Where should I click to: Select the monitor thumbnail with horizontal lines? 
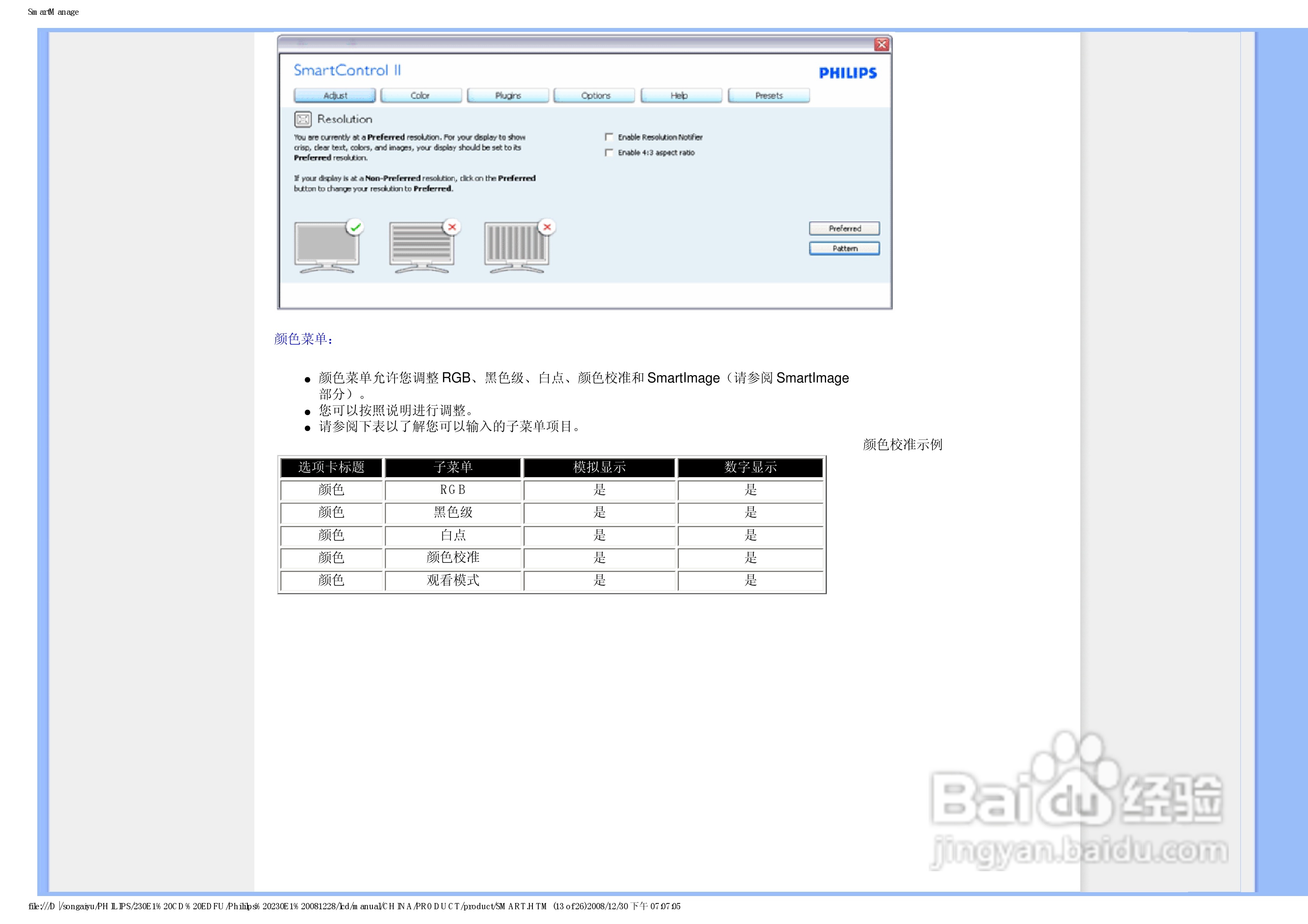[x=422, y=247]
